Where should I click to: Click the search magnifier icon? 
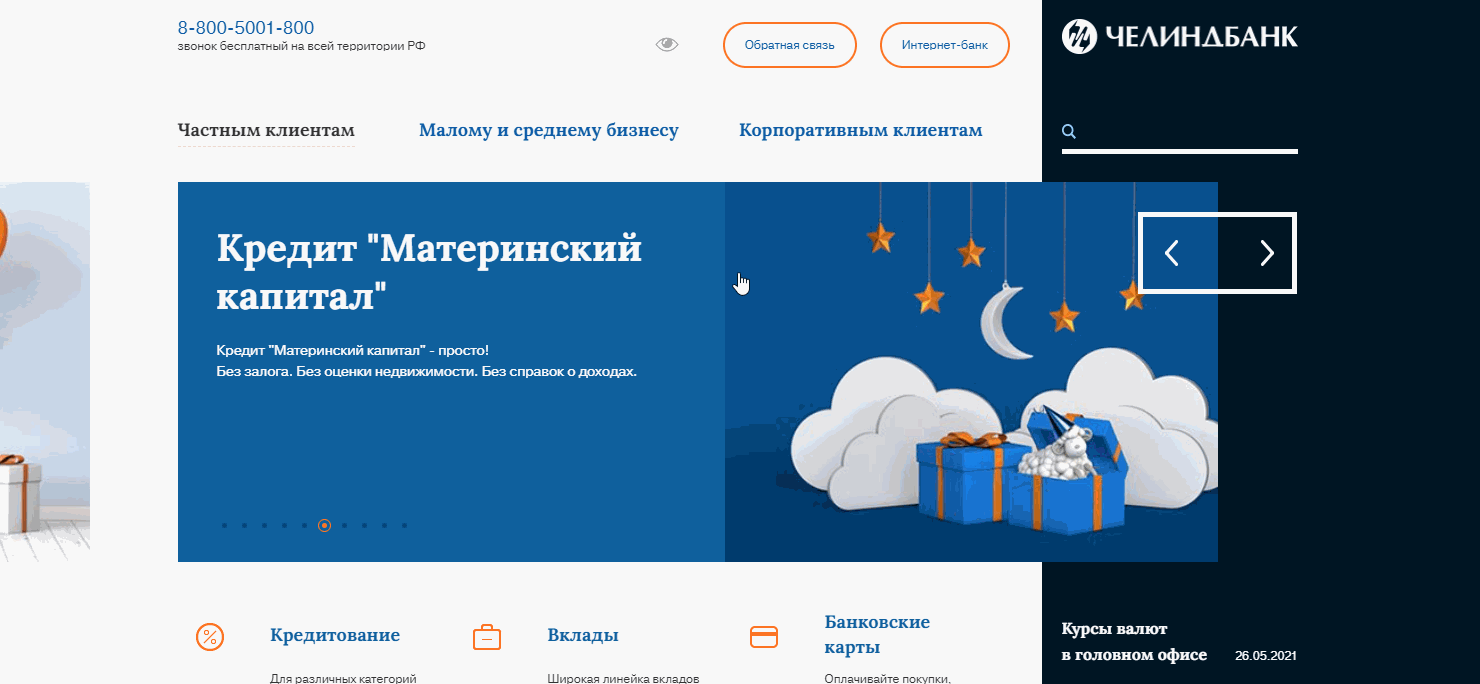[1069, 130]
